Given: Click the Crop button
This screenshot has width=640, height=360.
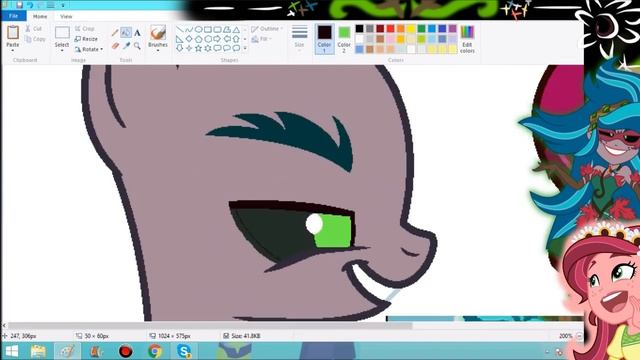Looking at the screenshot, I should point(85,29).
